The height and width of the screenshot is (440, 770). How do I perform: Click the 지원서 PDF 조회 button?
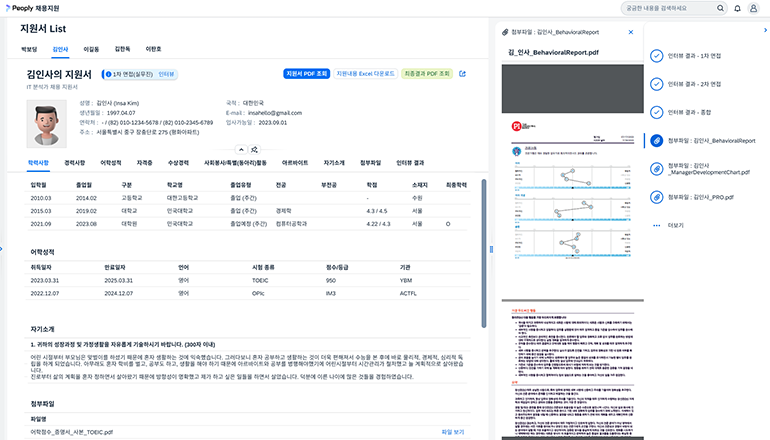click(x=306, y=74)
